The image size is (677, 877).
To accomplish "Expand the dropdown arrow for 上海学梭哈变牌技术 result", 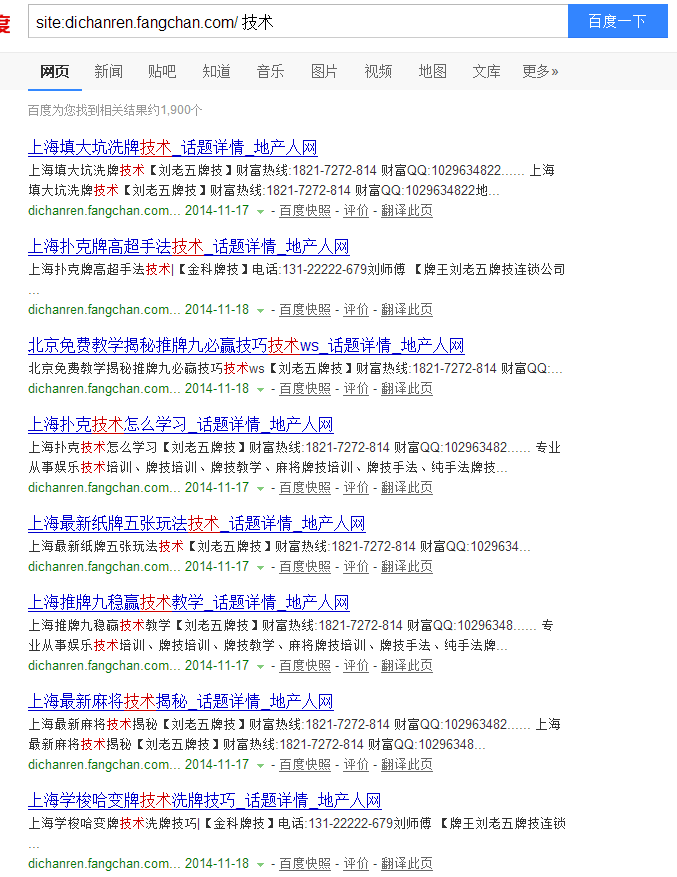I will tap(260, 864).
